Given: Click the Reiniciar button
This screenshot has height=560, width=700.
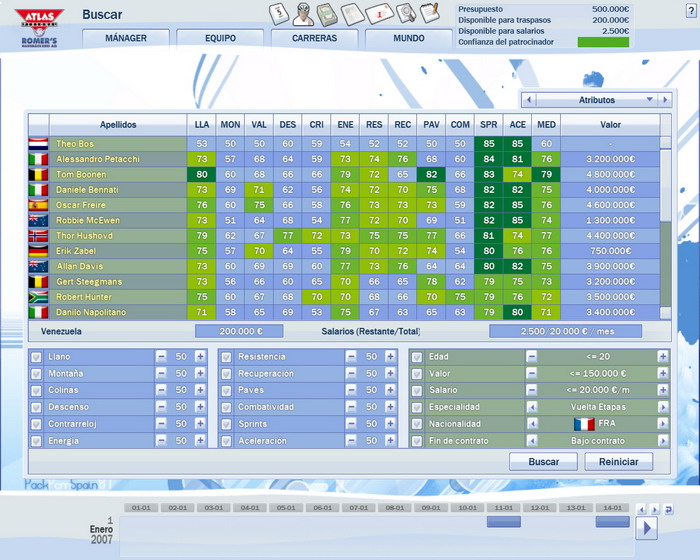Looking at the screenshot, I should tap(619, 462).
